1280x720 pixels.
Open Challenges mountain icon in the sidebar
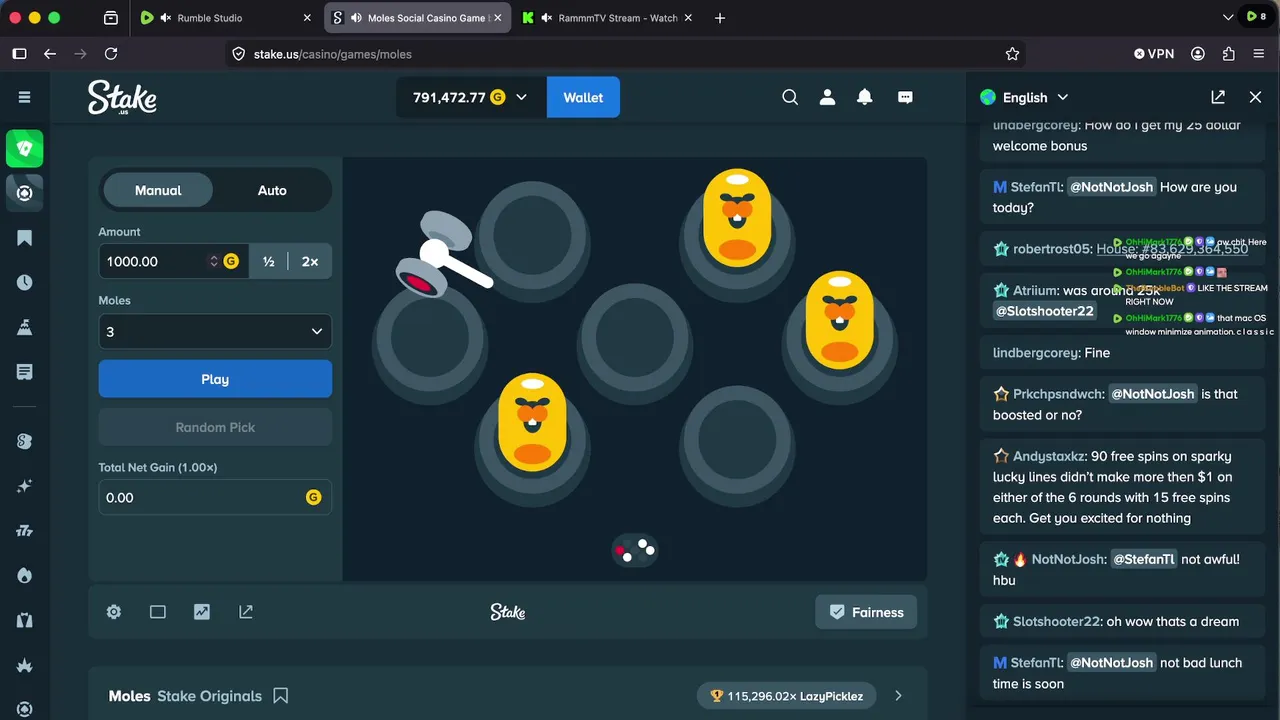pyautogui.click(x=25, y=327)
